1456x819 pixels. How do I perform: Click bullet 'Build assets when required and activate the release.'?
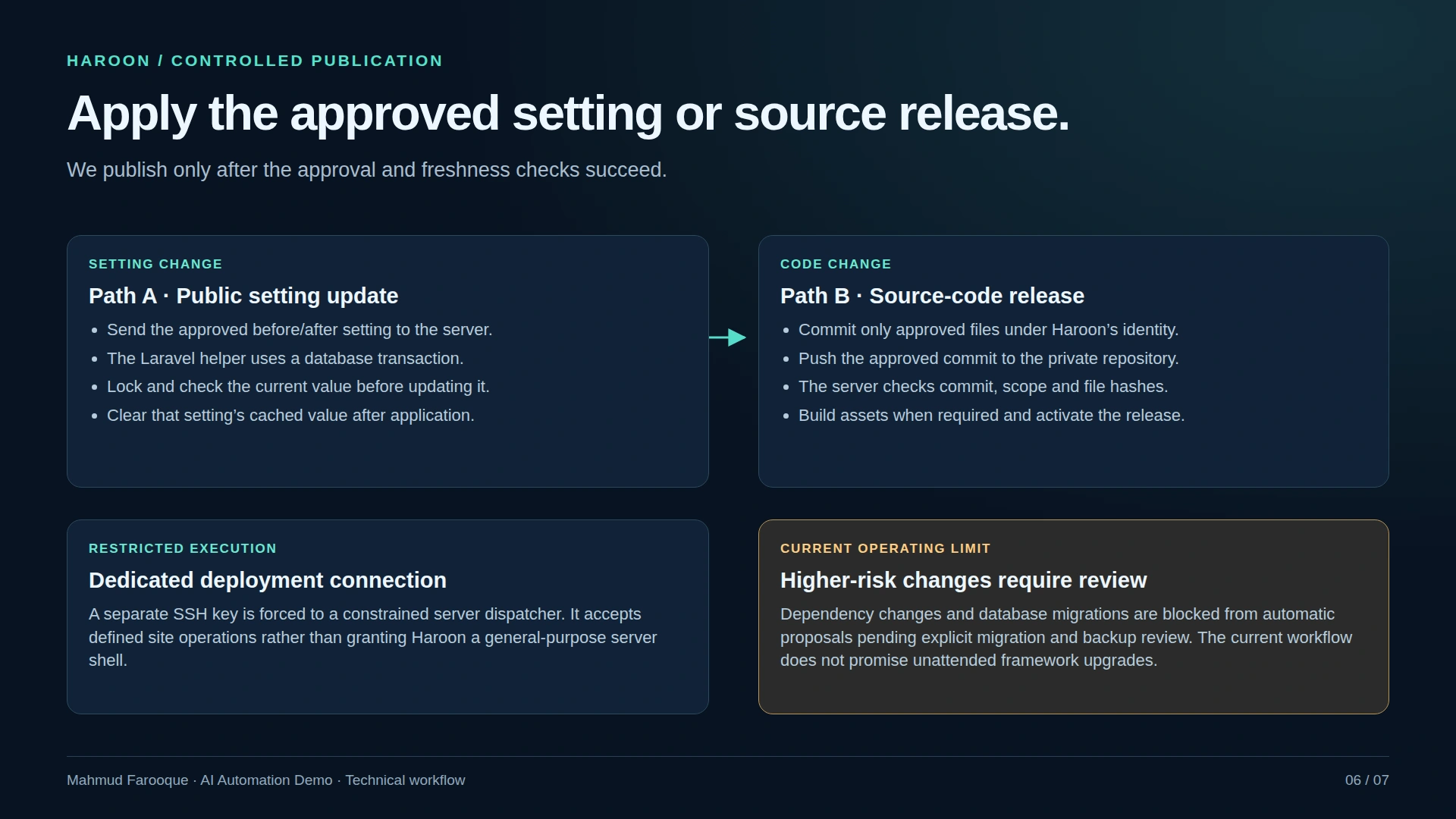coord(991,416)
